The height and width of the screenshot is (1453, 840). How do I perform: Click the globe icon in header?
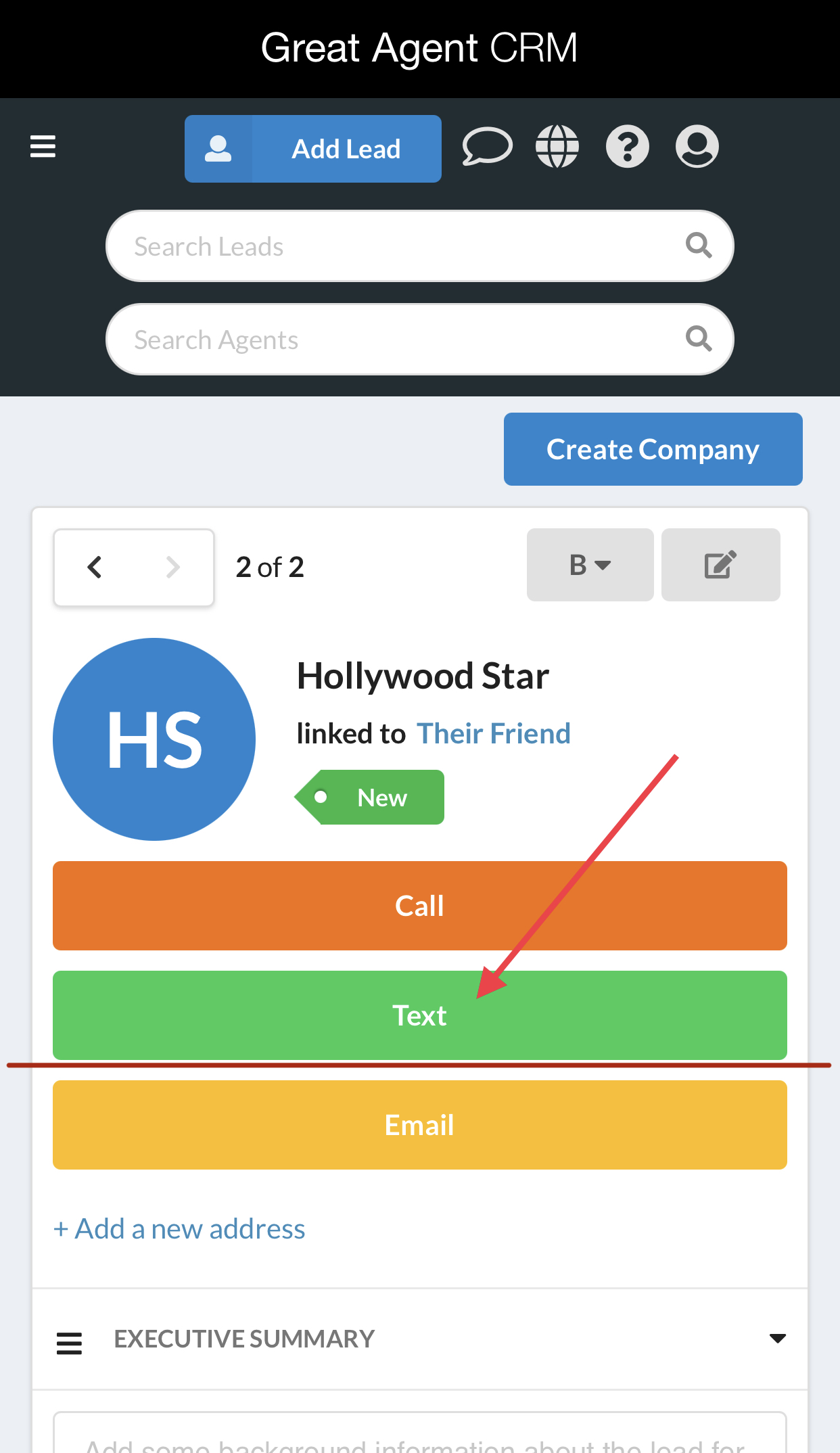[x=557, y=147]
